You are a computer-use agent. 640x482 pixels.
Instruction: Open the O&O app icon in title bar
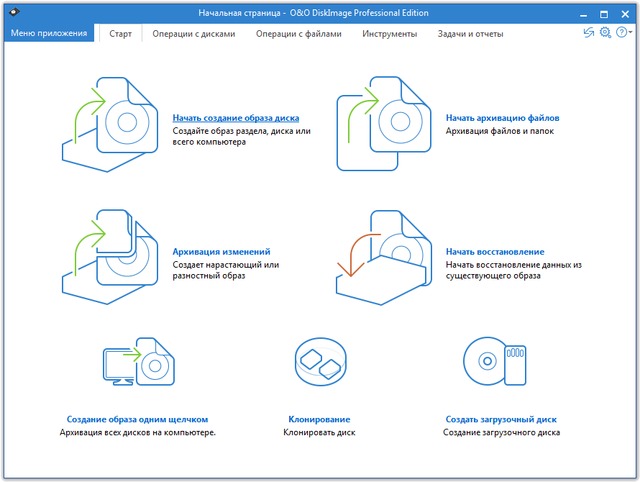pyautogui.click(x=13, y=12)
